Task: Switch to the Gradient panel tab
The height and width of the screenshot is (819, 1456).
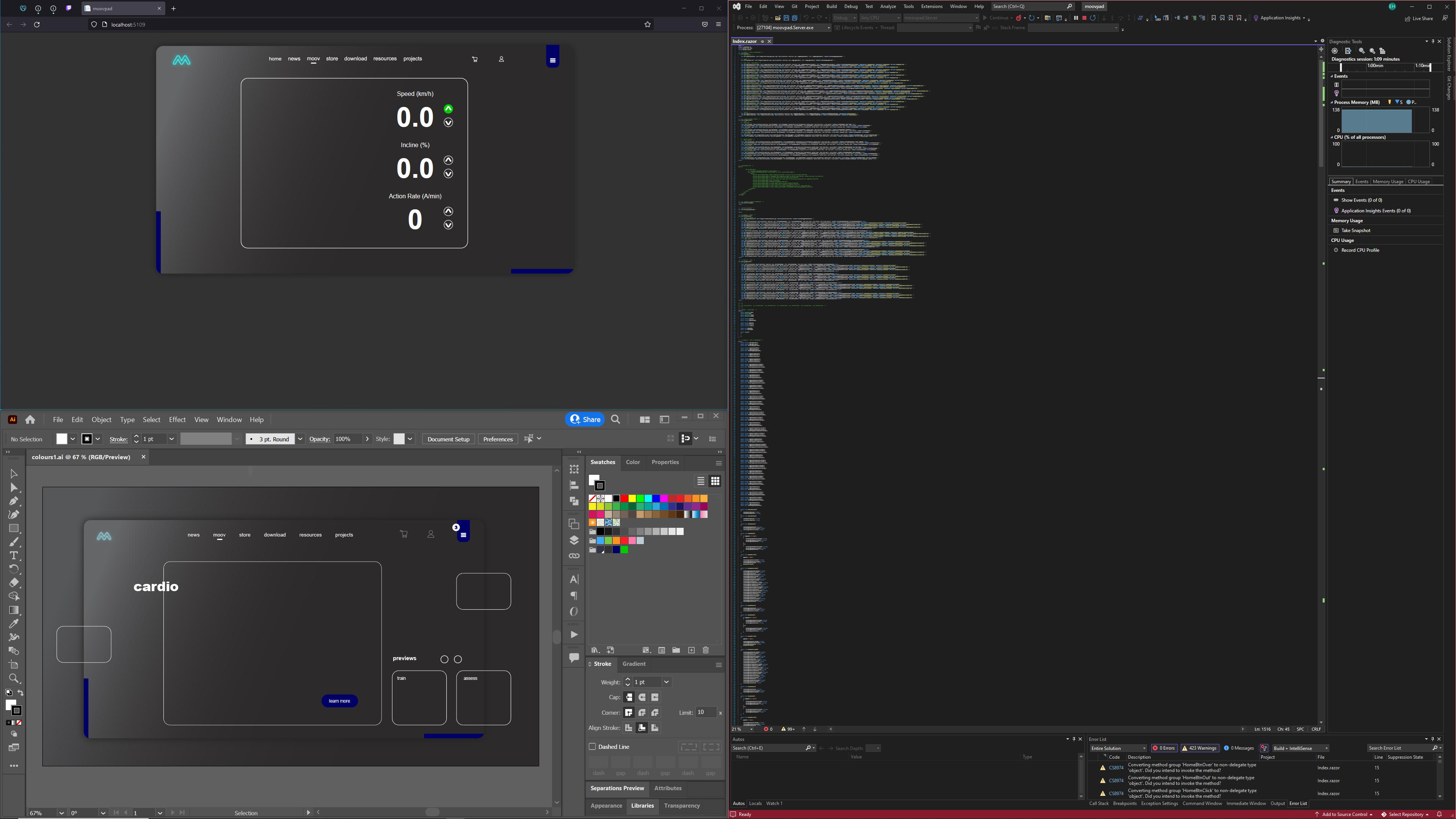Action: click(x=634, y=664)
